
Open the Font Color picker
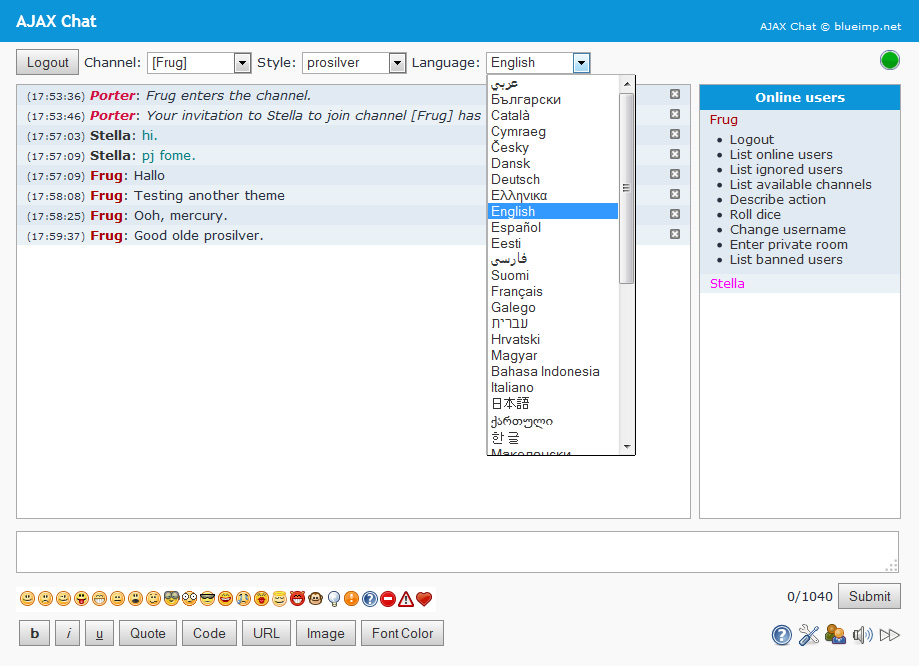pyautogui.click(x=402, y=633)
